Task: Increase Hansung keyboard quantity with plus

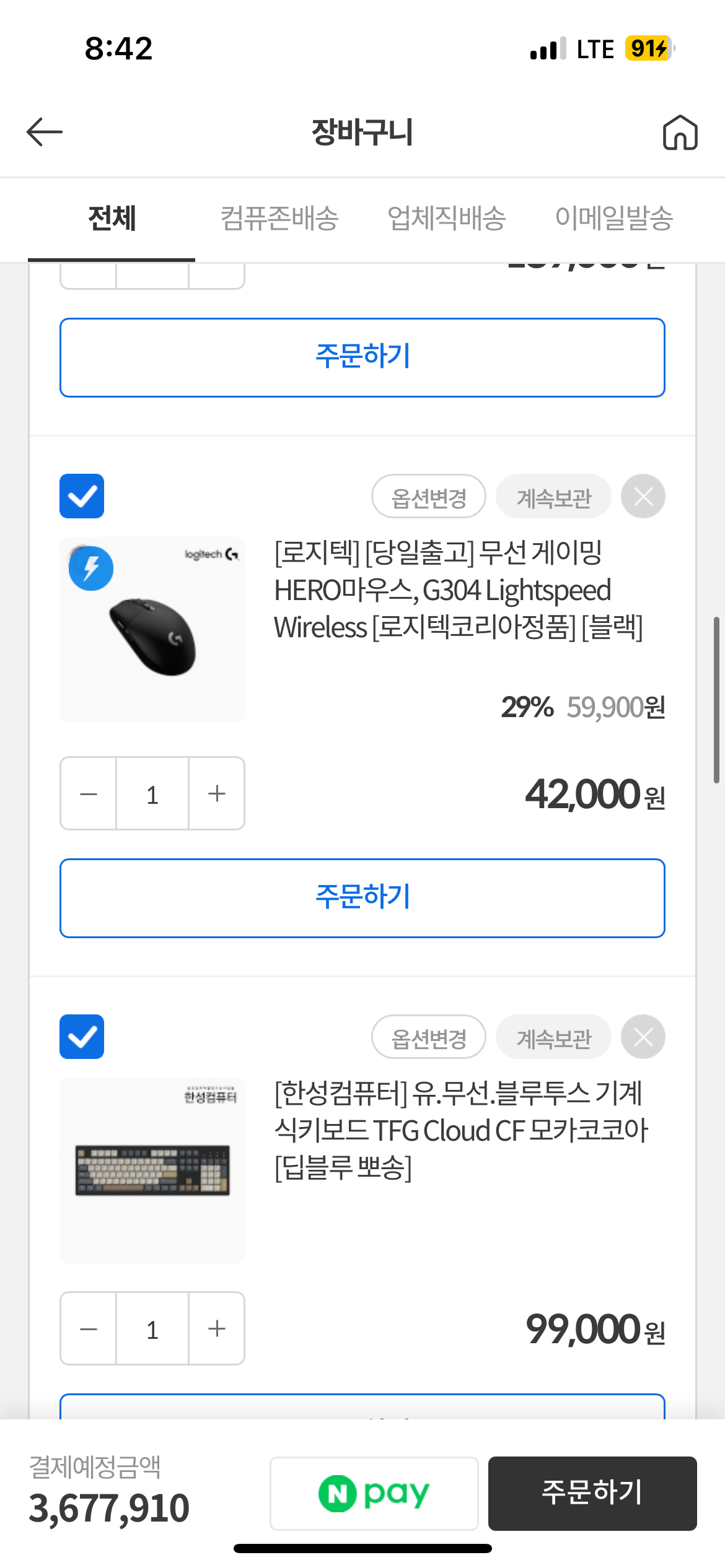Action: 216,1328
